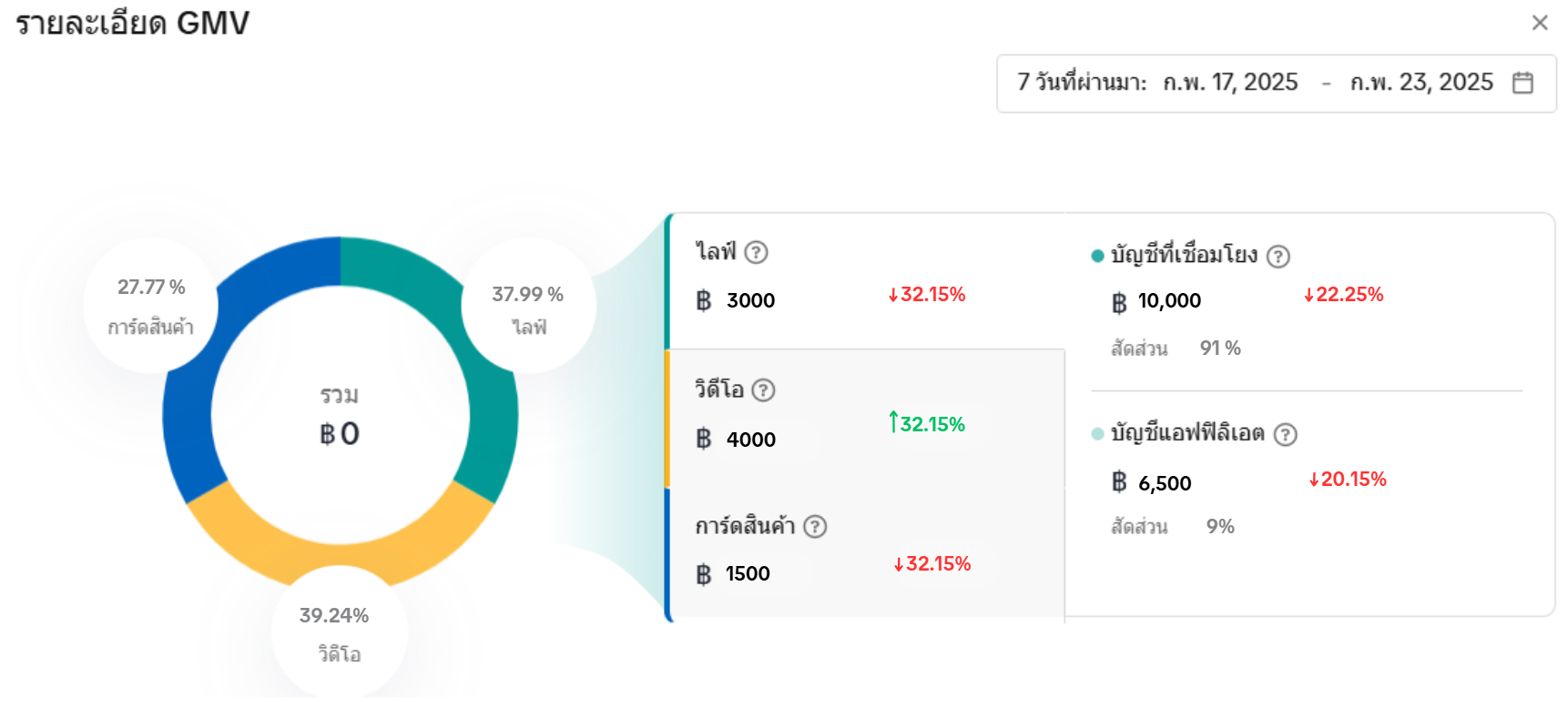Viewport: 1568px width, 718px height.
Task: Click help icon next to ไลฟ์
Action: (x=756, y=252)
